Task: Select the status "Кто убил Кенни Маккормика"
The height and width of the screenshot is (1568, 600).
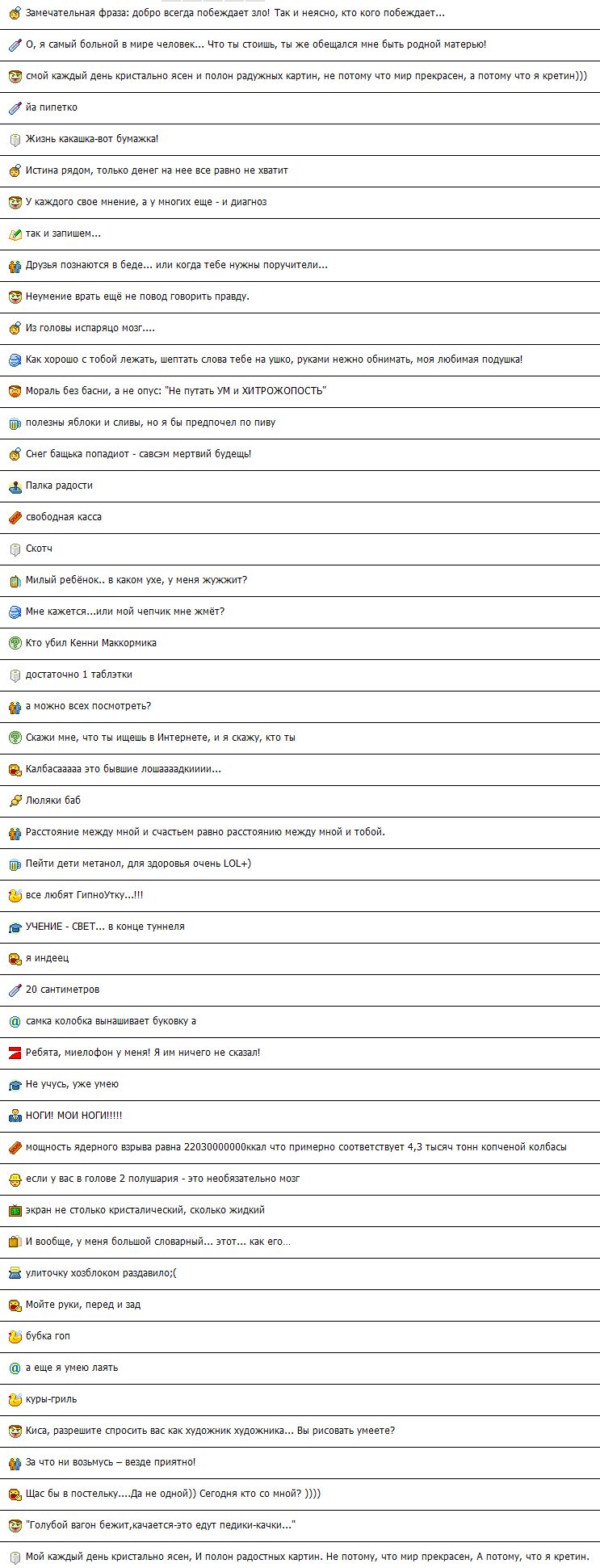Action: click(x=91, y=643)
